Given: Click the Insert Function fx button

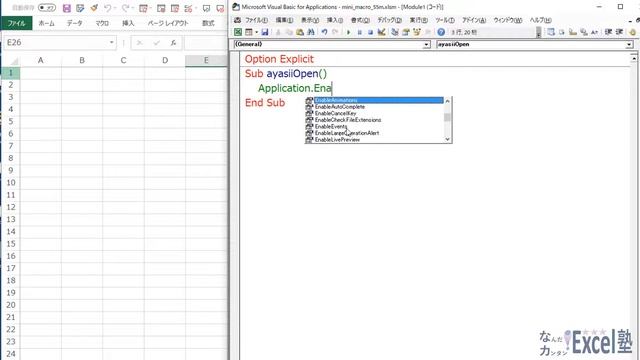Looking at the screenshot, I should point(173,42).
